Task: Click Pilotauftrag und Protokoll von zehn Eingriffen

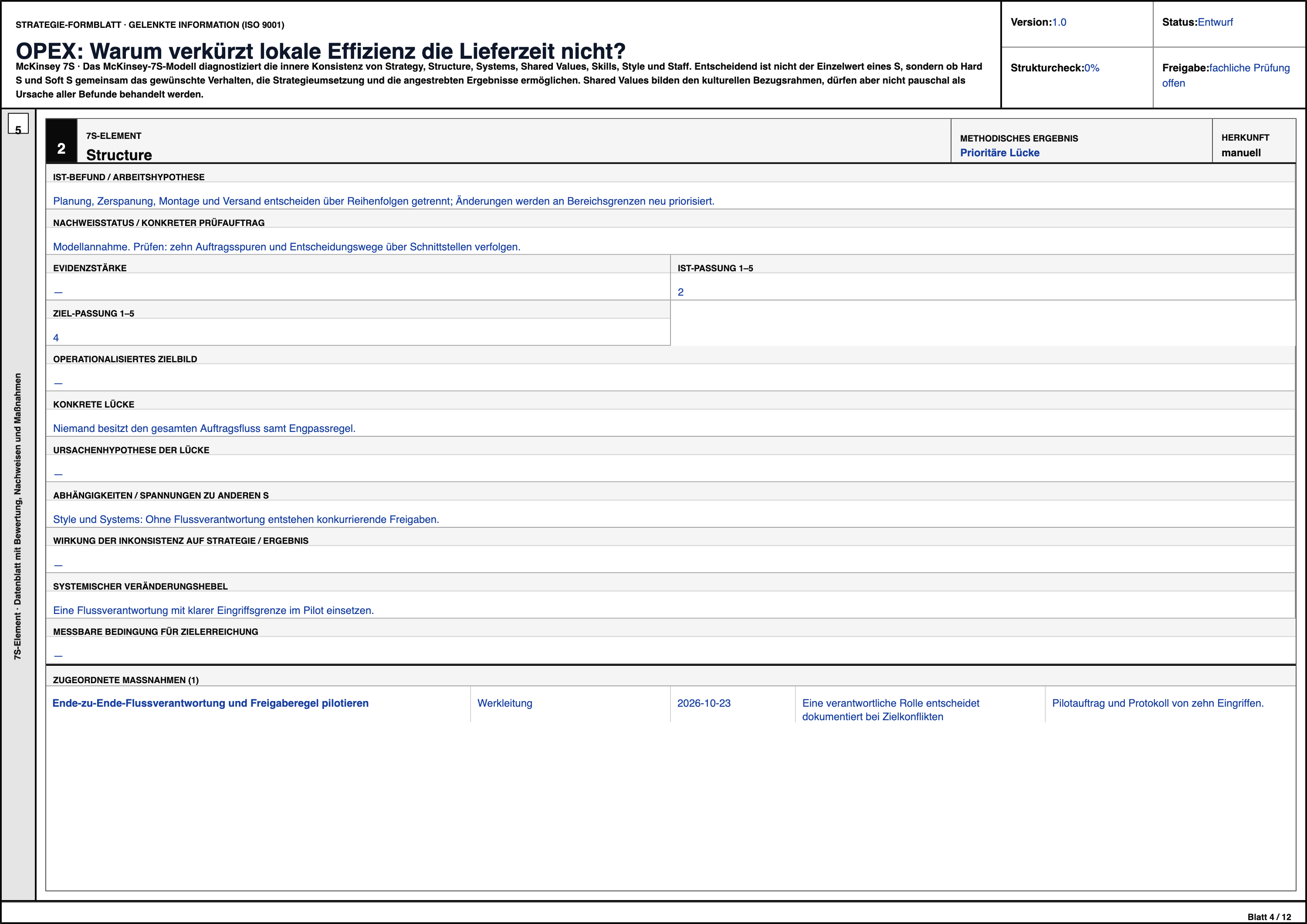Action: pyautogui.click(x=1158, y=703)
